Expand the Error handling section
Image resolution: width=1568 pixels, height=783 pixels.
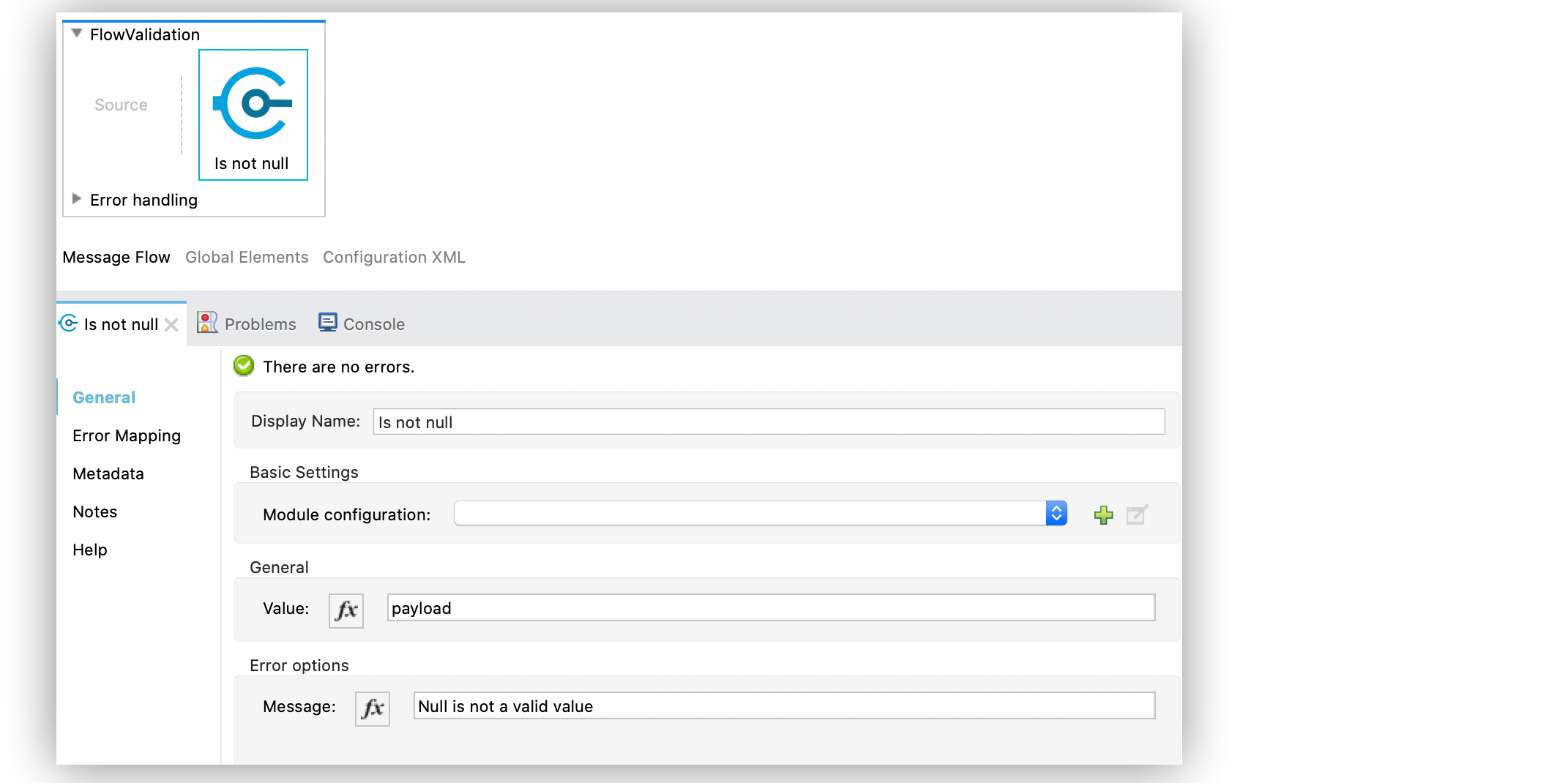(x=76, y=198)
